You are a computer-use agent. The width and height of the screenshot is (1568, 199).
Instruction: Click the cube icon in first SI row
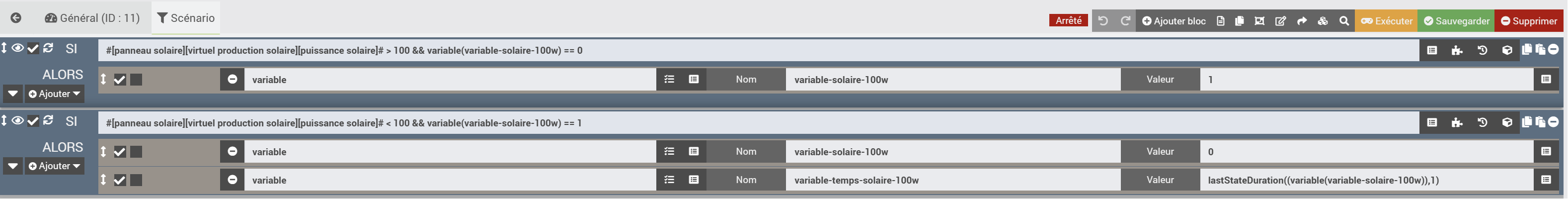coord(1507,51)
